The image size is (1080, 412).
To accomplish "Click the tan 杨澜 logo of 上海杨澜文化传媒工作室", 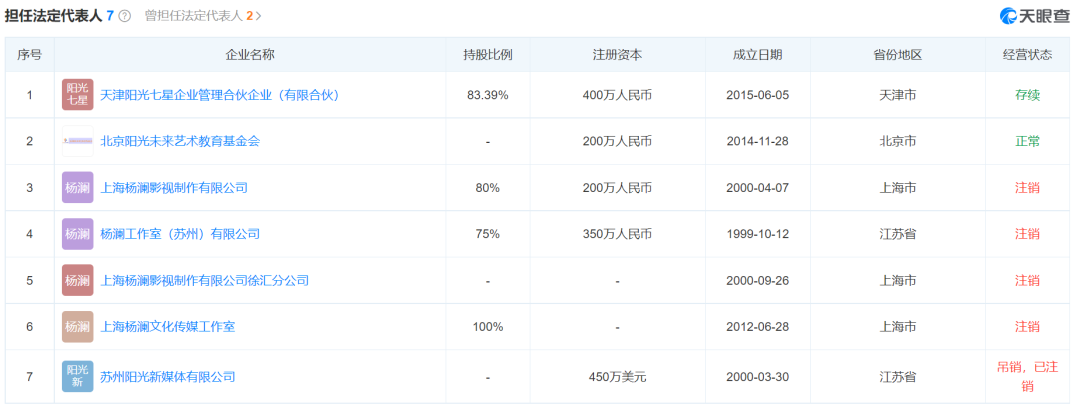I will (77, 327).
